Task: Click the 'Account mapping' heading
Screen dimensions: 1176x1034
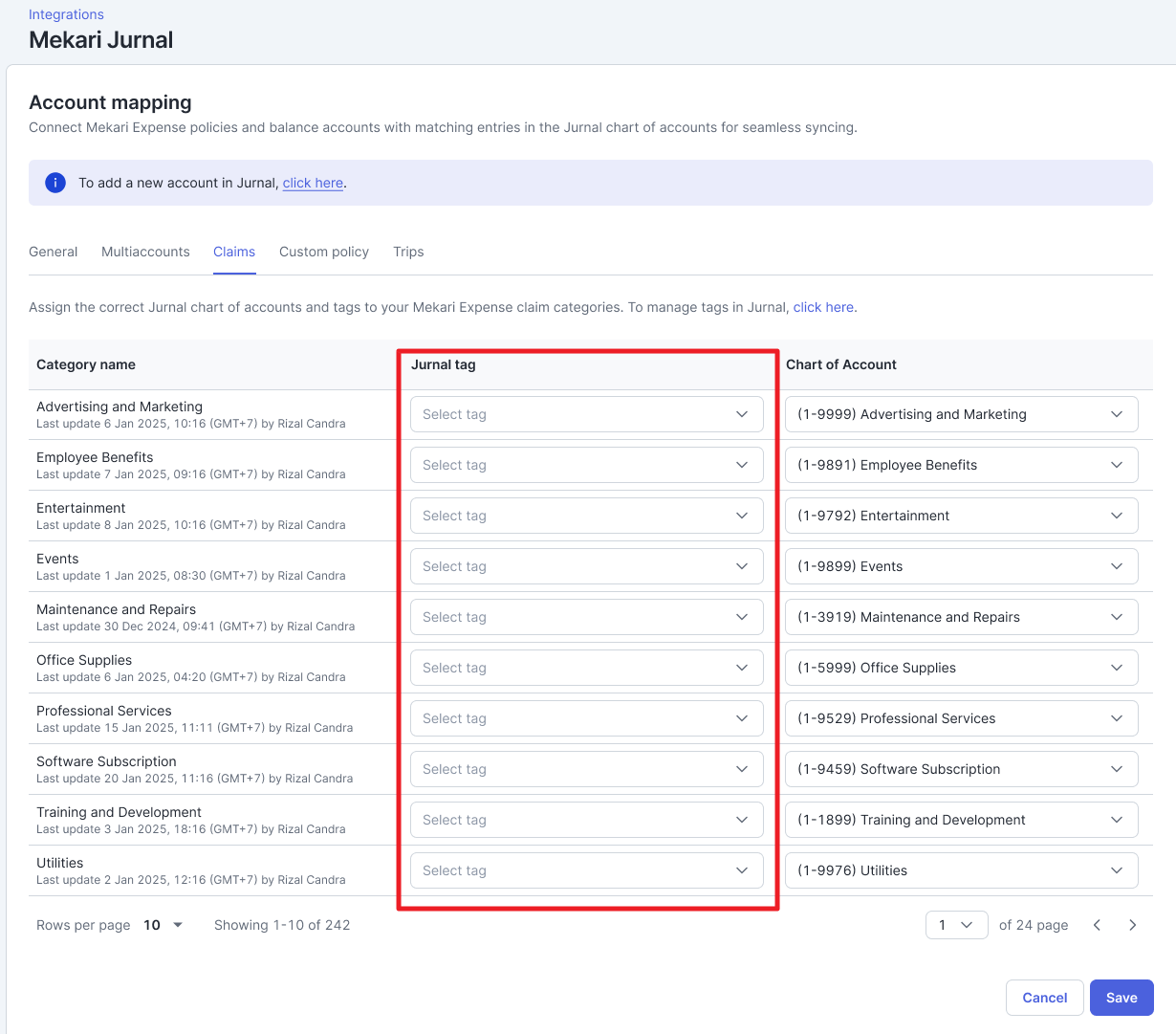Action: 110,102
